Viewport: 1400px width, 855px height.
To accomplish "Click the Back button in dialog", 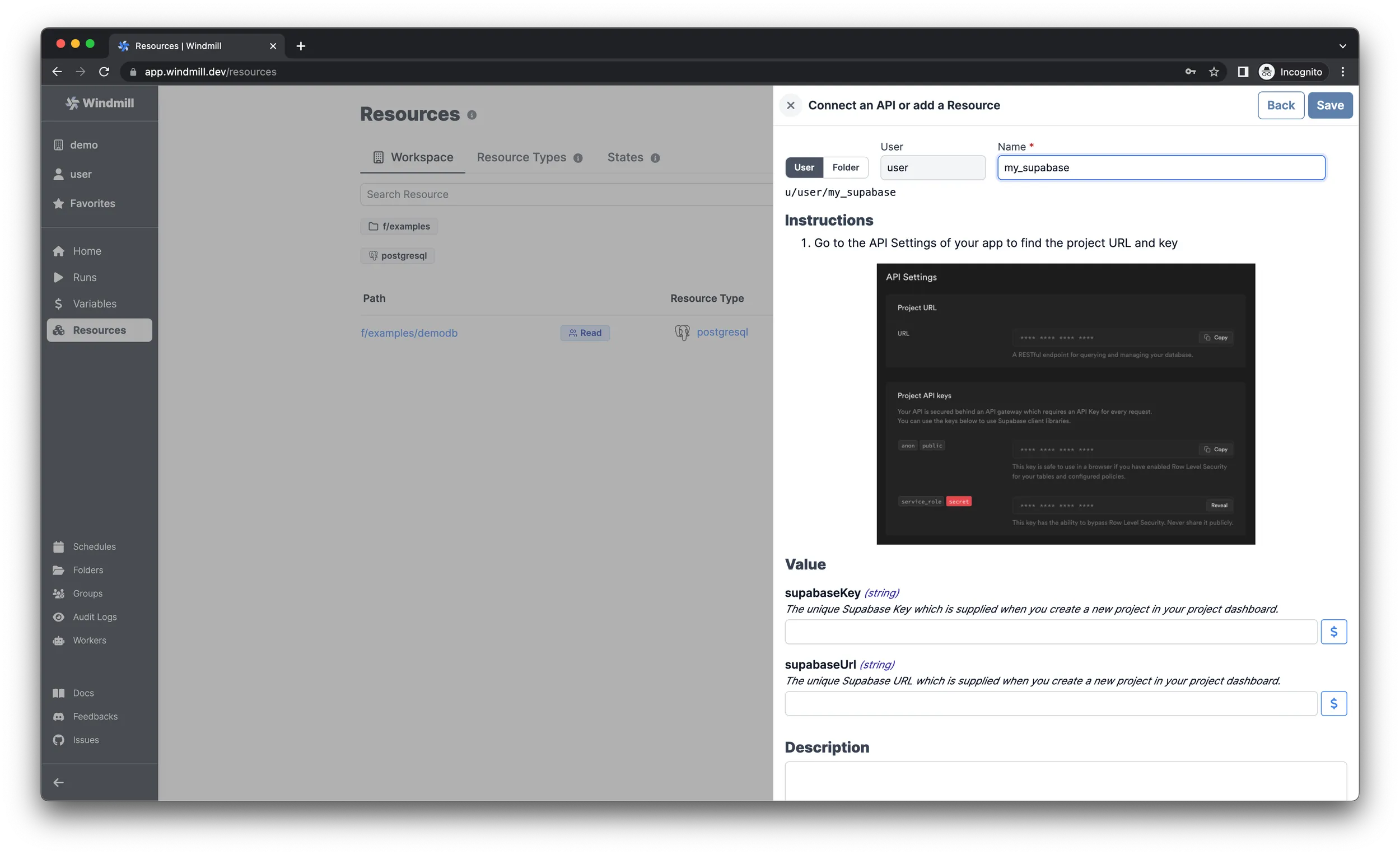I will (1280, 105).
